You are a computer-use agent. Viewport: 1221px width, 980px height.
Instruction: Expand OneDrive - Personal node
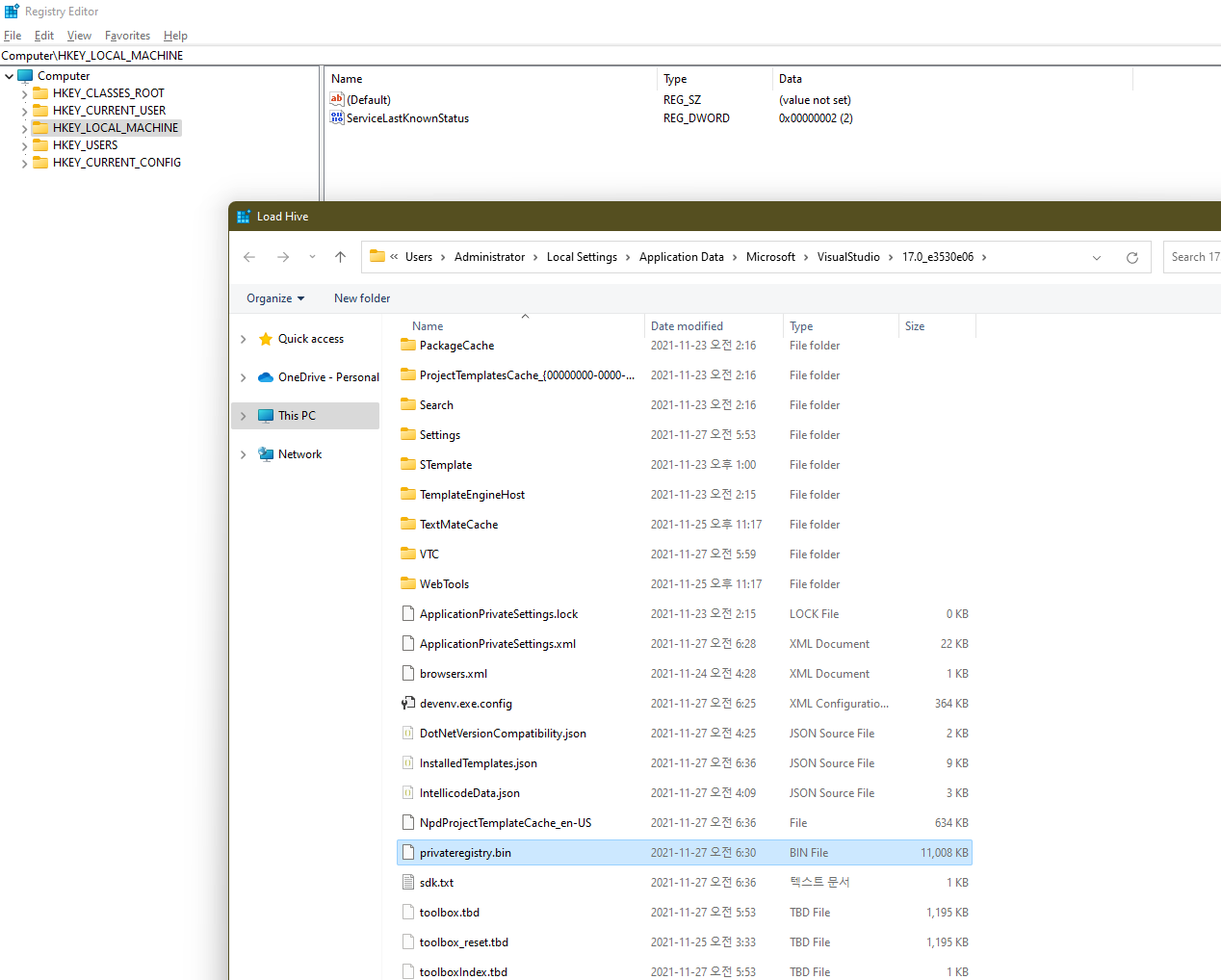(x=243, y=377)
